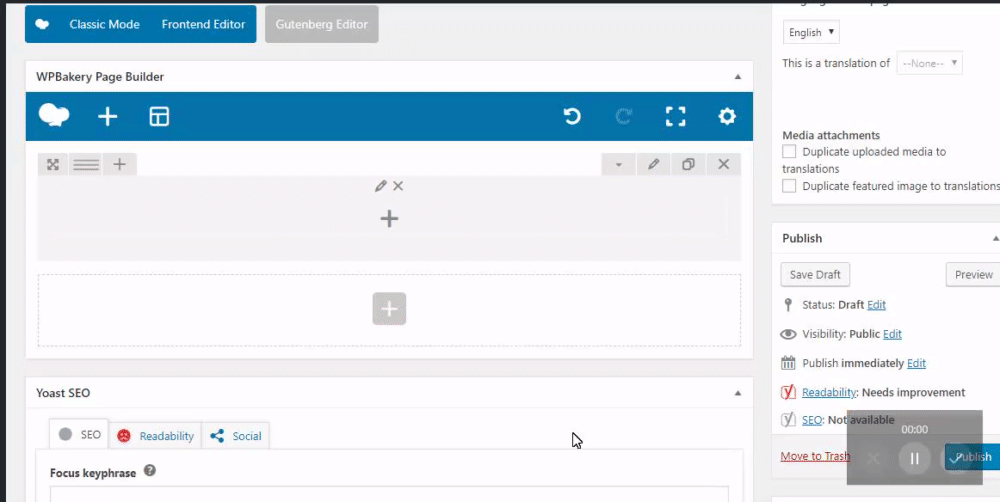Collapse the Publish panel
Image resolution: width=1000 pixels, height=502 pixels.
click(995, 239)
